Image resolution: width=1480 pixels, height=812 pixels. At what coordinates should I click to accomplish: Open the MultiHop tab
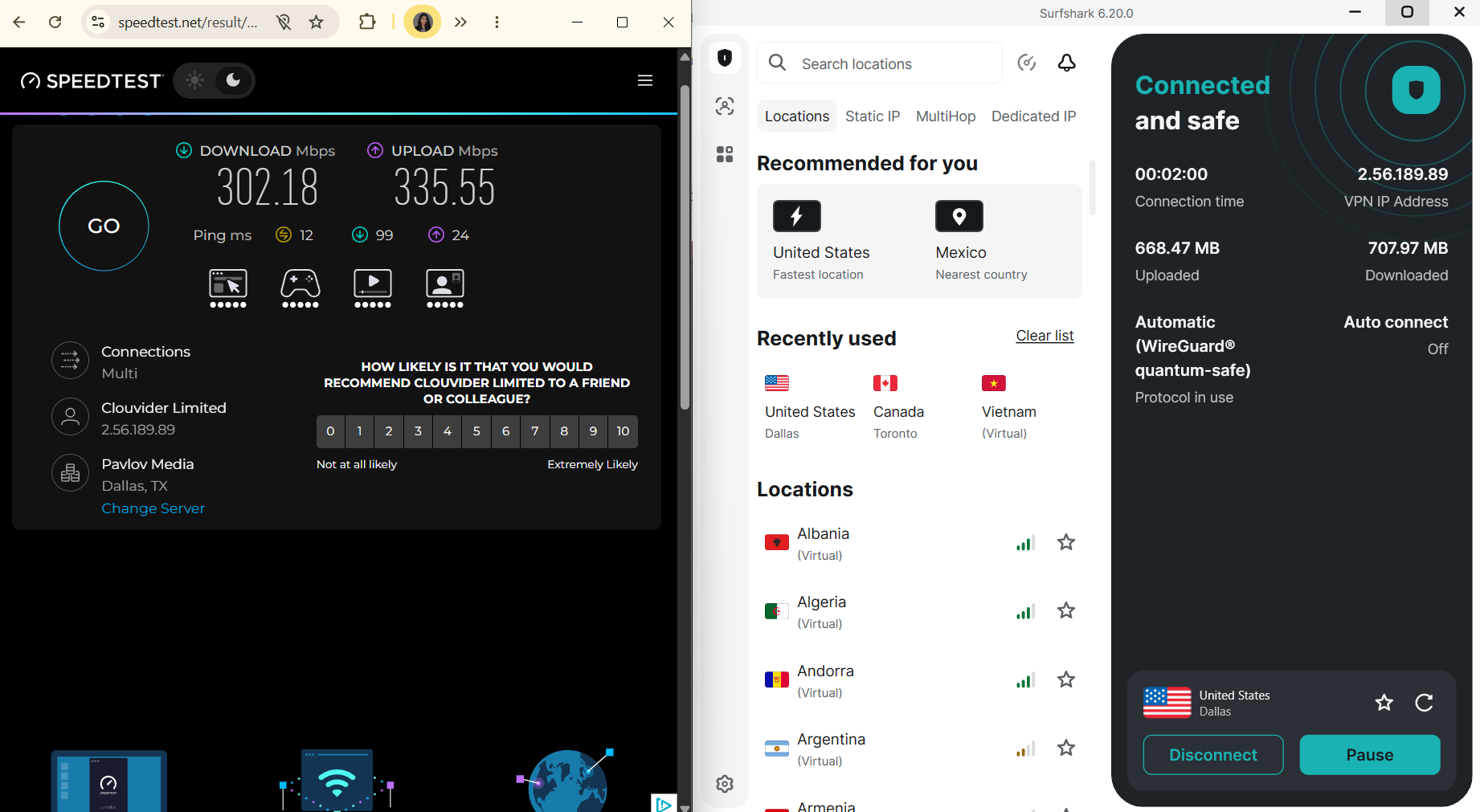pos(946,116)
